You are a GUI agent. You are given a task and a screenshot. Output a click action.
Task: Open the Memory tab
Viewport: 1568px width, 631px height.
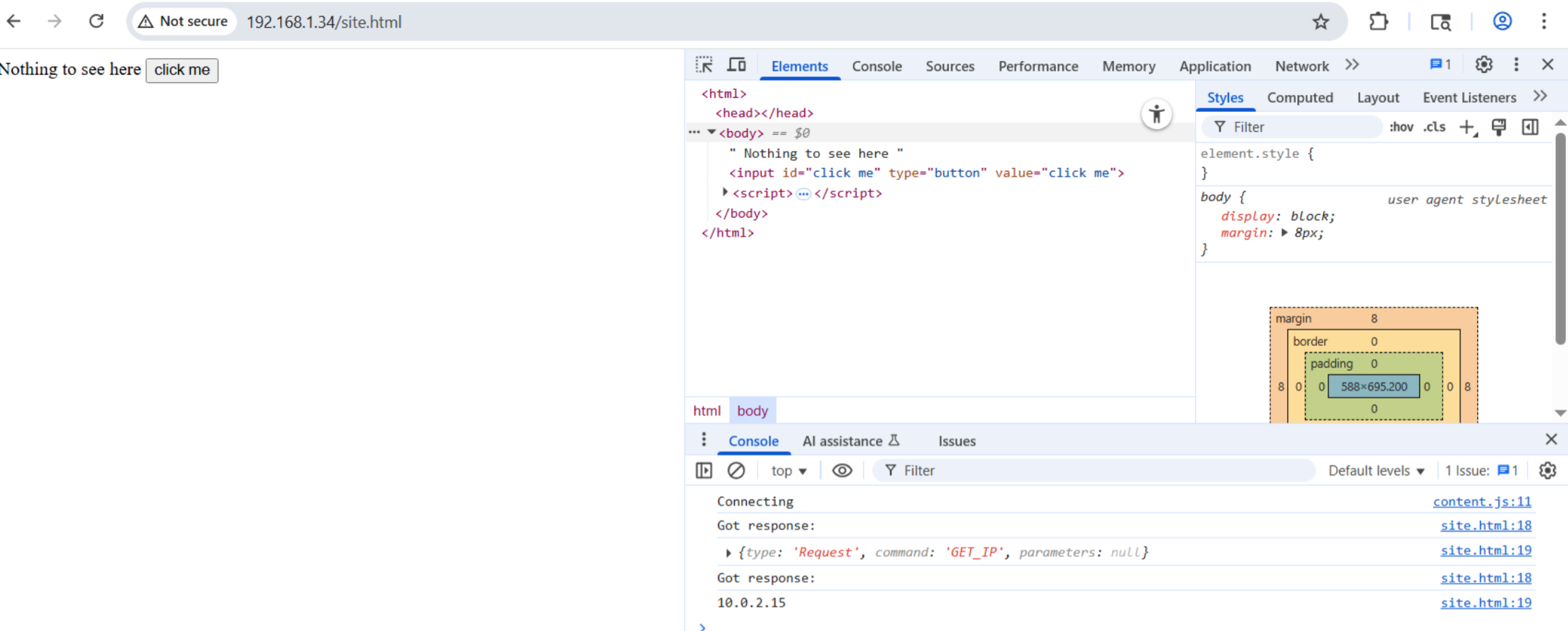pos(1128,66)
